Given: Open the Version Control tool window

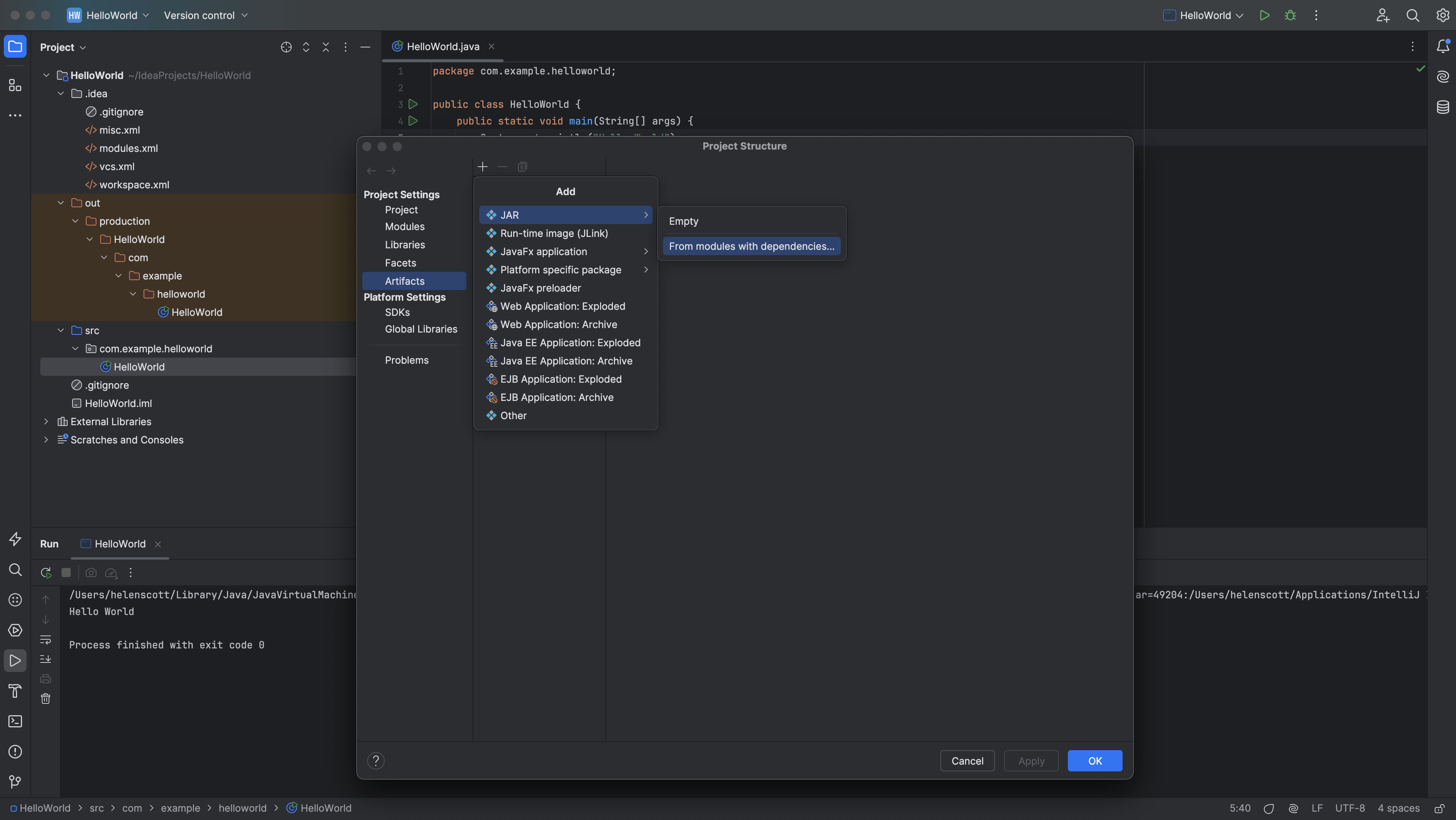Looking at the screenshot, I should (15, 782).
